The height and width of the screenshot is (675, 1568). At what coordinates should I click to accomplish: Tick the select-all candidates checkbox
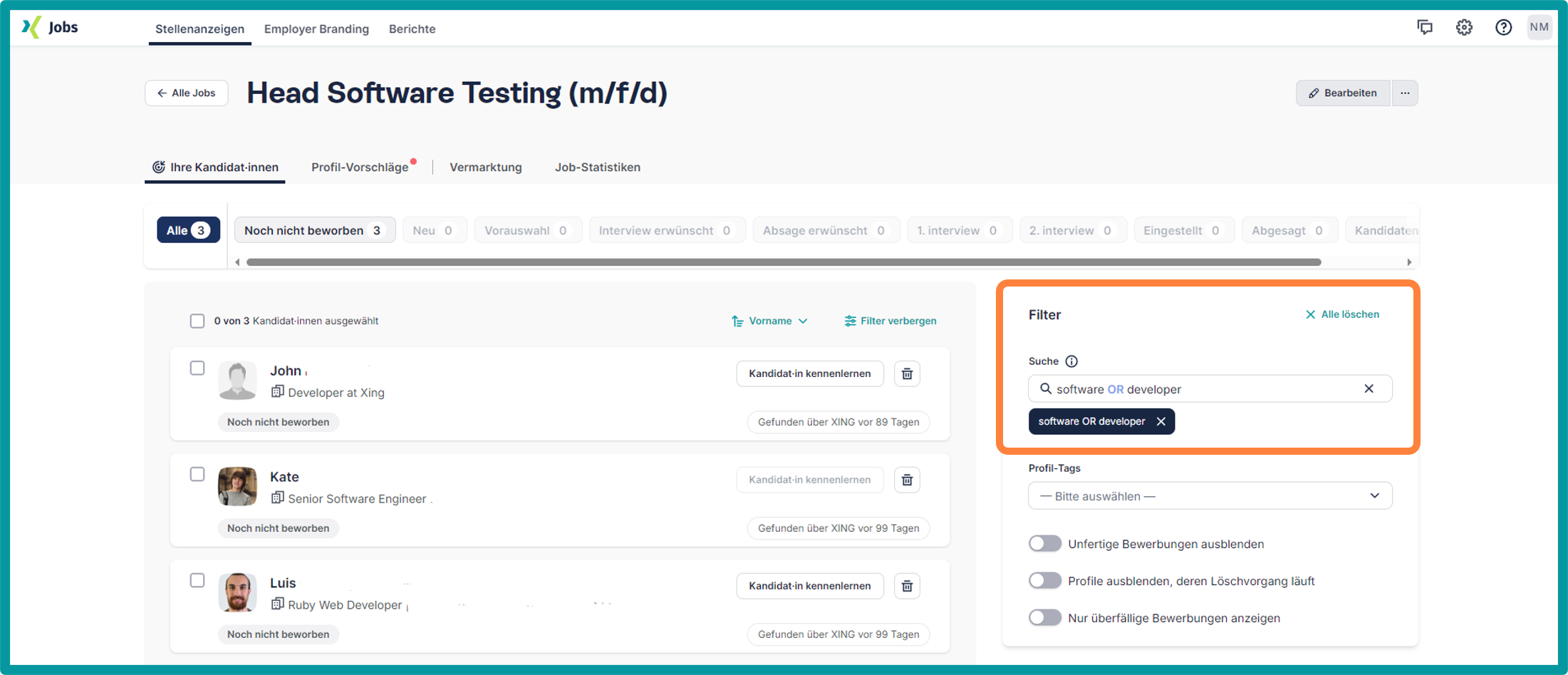(197, 321)
